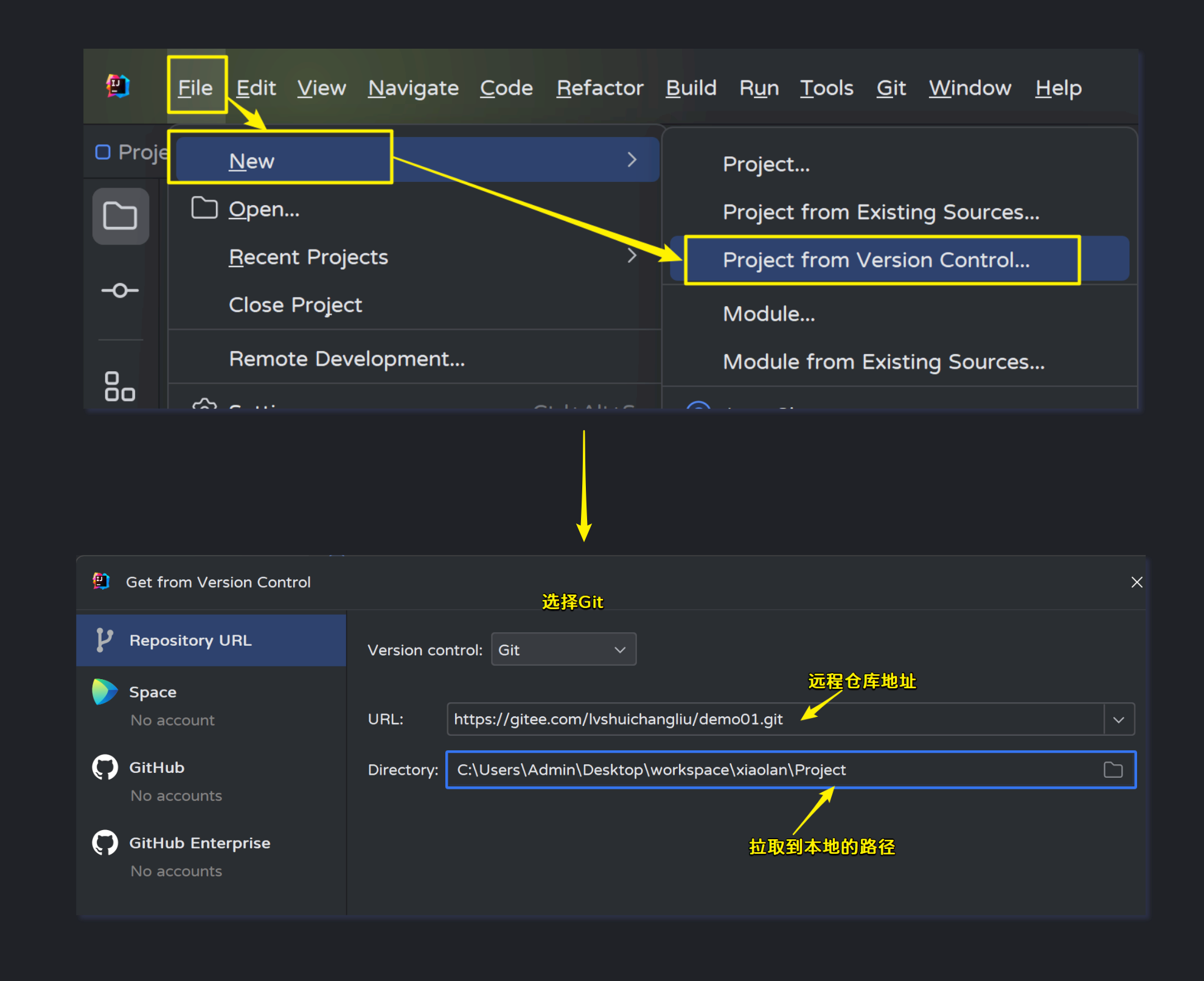Open the Commit tool window icon
The image size is (1204, 981).
[120, 290]
